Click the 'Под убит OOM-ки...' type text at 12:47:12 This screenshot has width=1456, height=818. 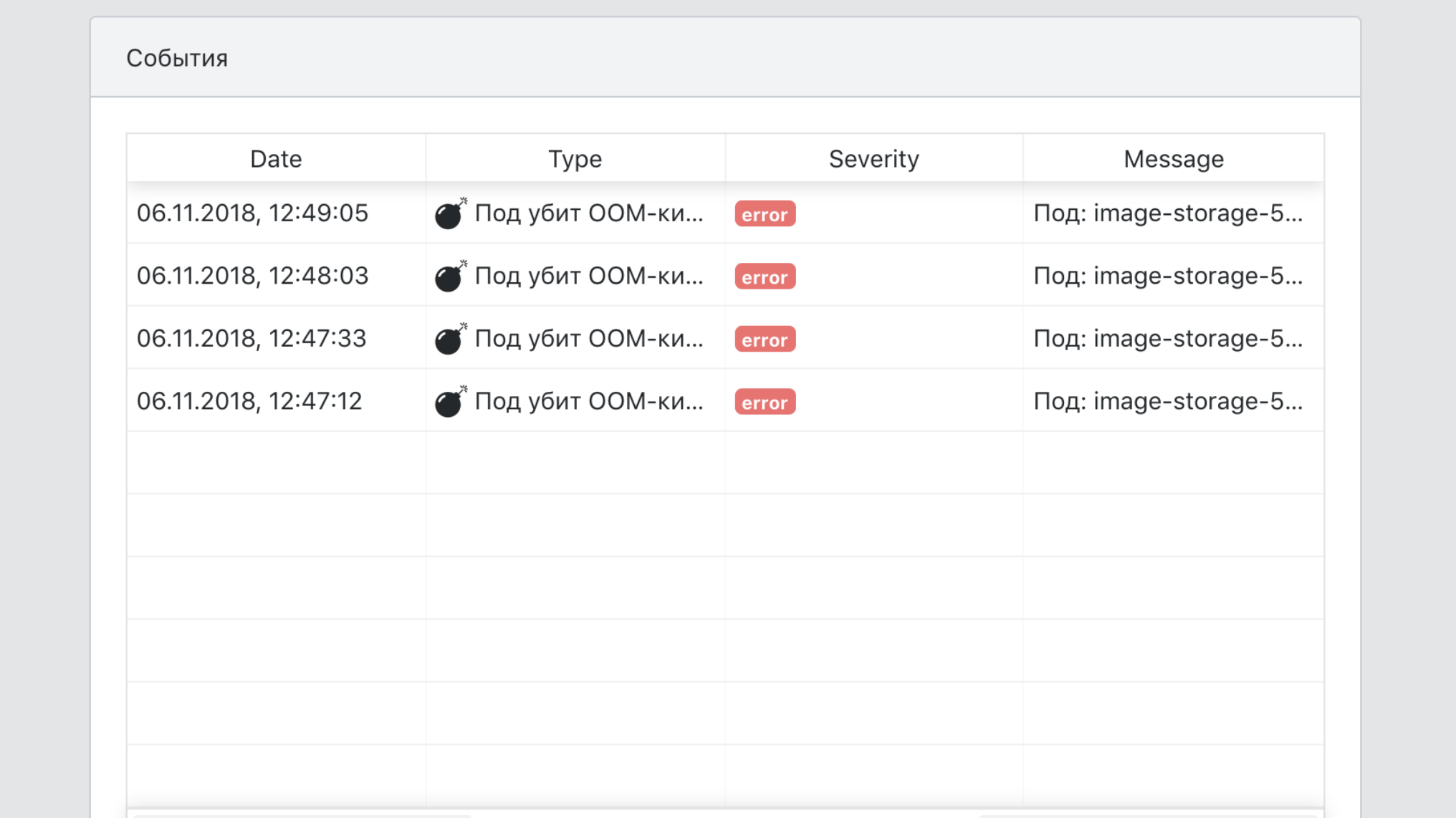click(589, 401)
